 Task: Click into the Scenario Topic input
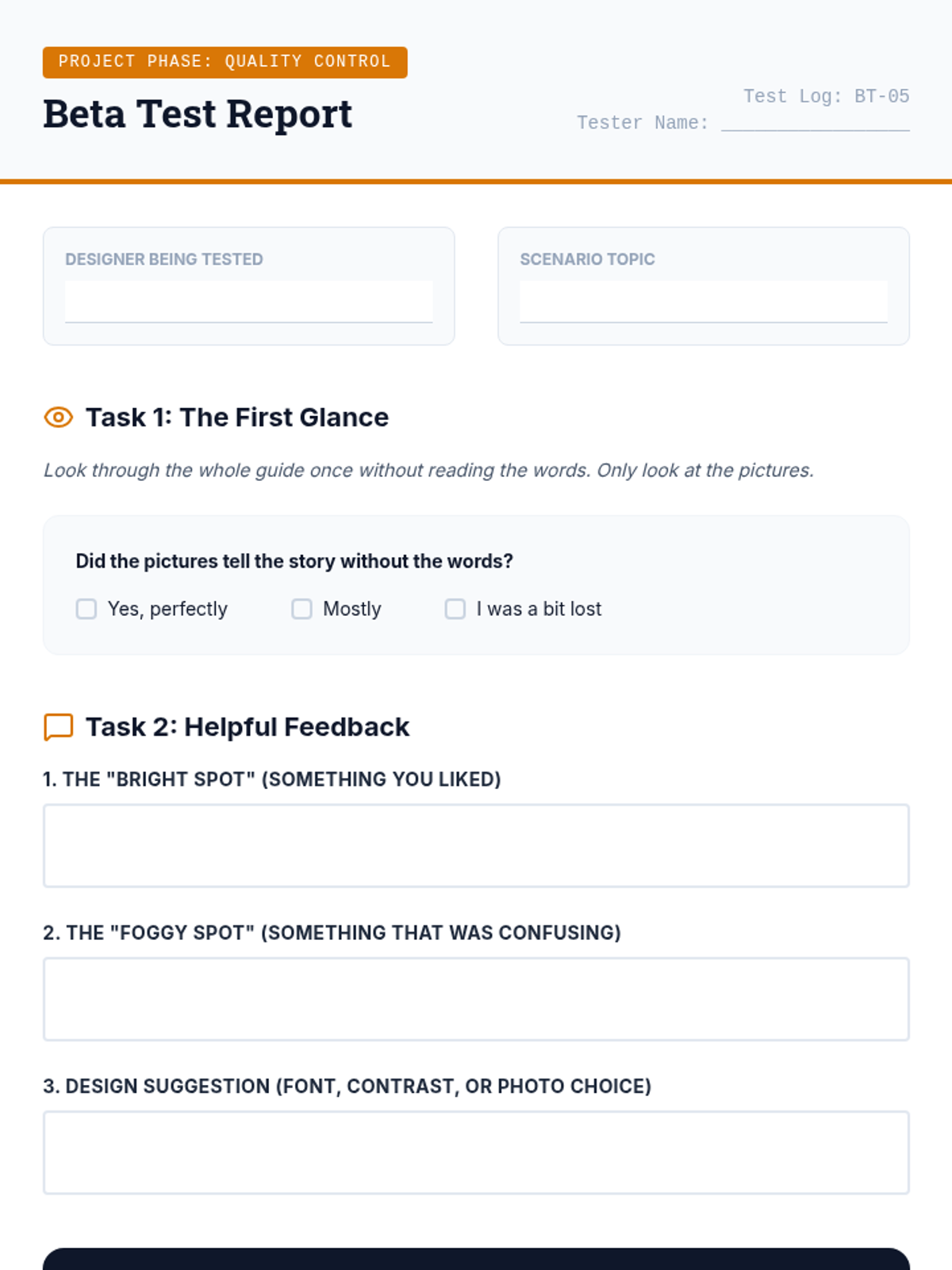[x=703, y=302]
